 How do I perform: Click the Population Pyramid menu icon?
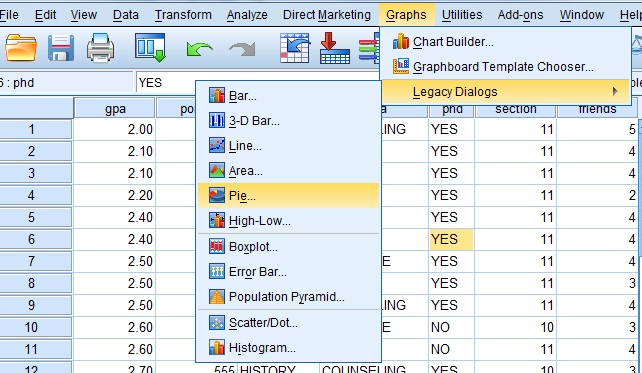pos(217,296)
